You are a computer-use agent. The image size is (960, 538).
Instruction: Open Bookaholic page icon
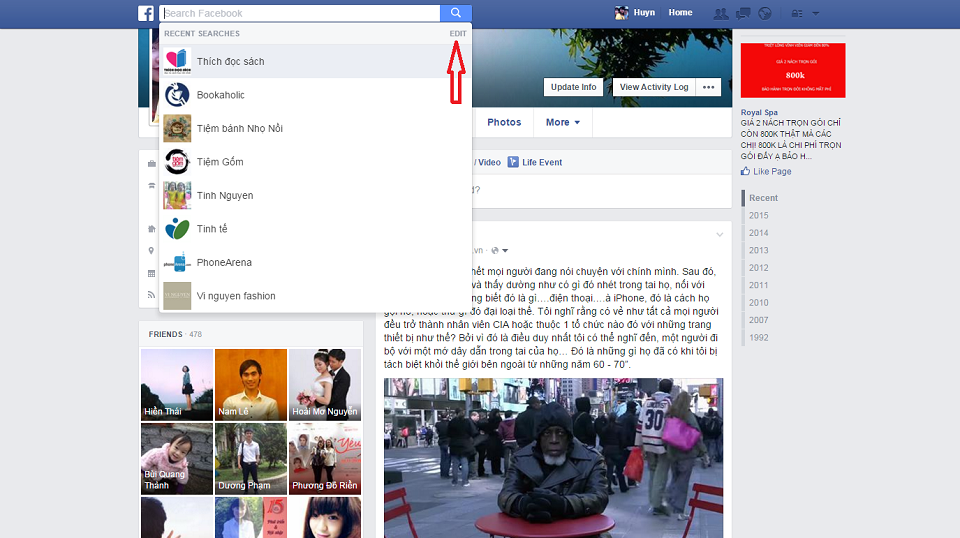[x=177, y=95]
